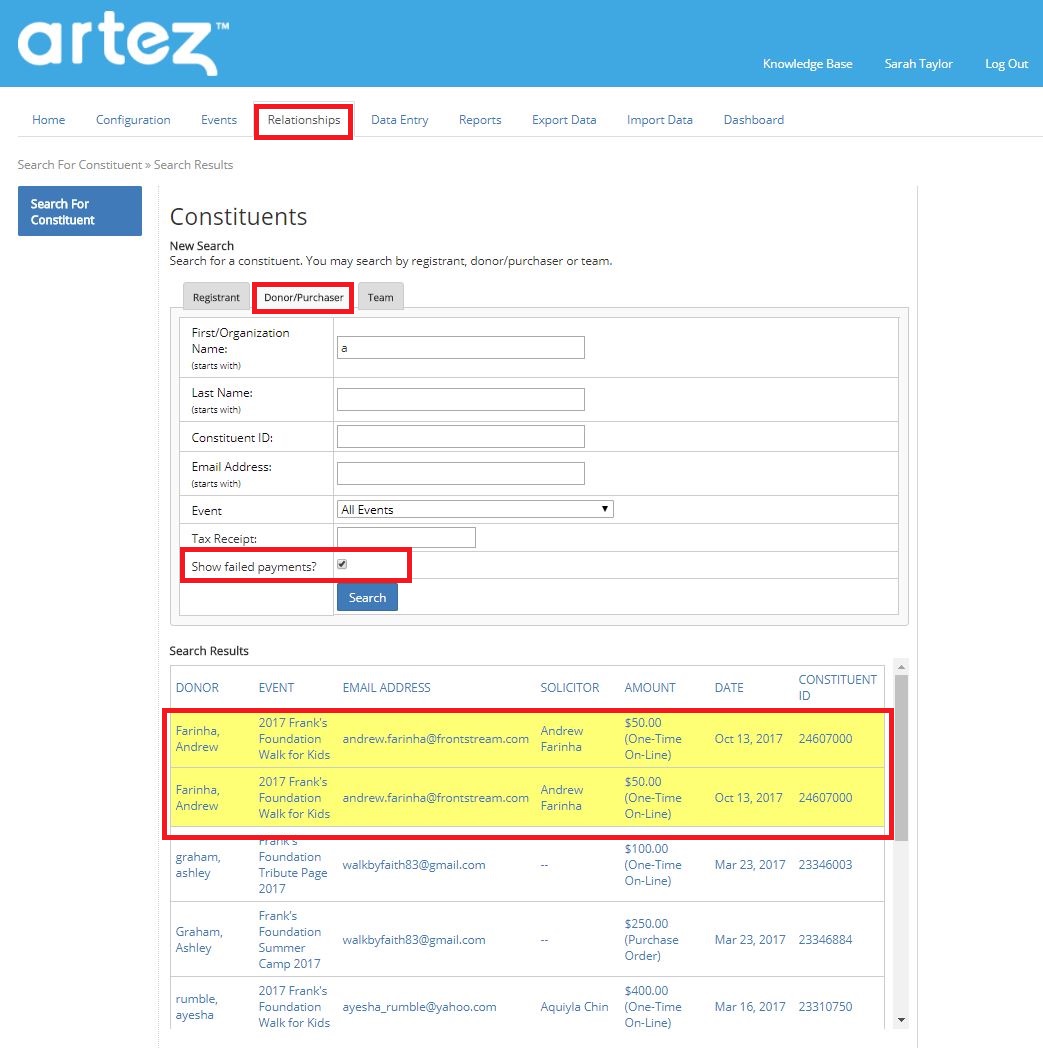Switch to the Team tab
Image resolution: width=1043 pixels, height=1048 pixels.
380,297
